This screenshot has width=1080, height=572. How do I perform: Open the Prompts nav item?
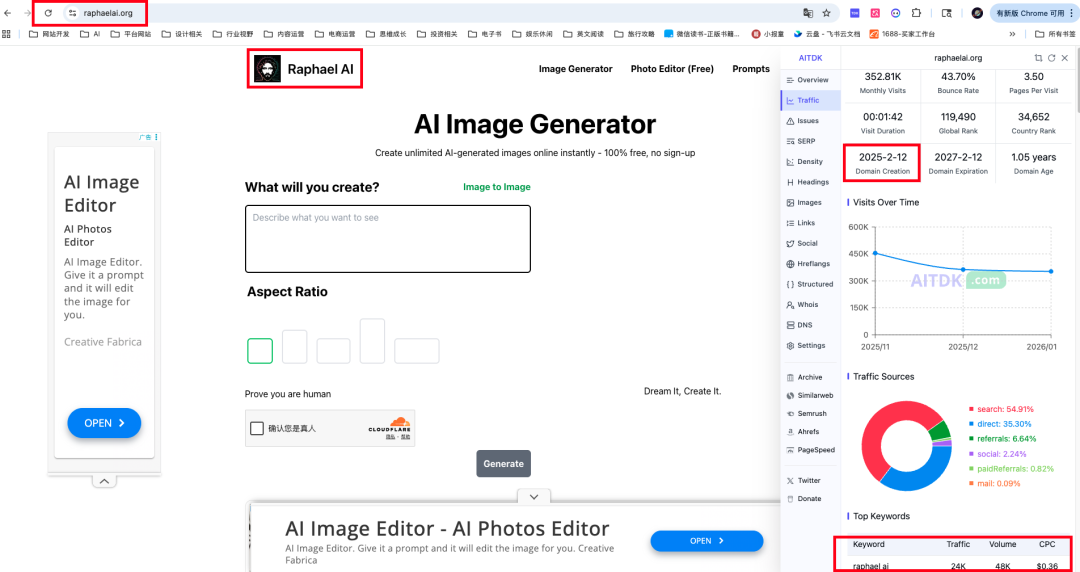[751, 69]
